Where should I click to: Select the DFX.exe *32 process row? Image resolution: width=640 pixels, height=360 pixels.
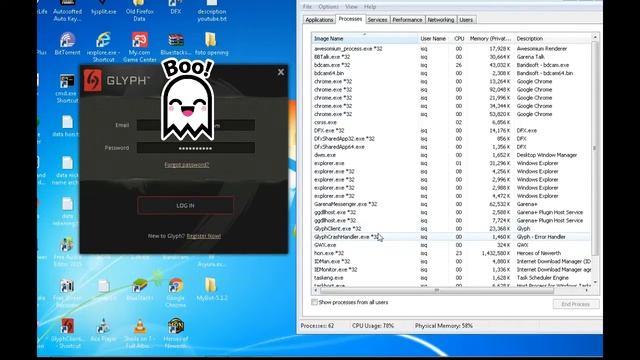click(x=451, y=130)
